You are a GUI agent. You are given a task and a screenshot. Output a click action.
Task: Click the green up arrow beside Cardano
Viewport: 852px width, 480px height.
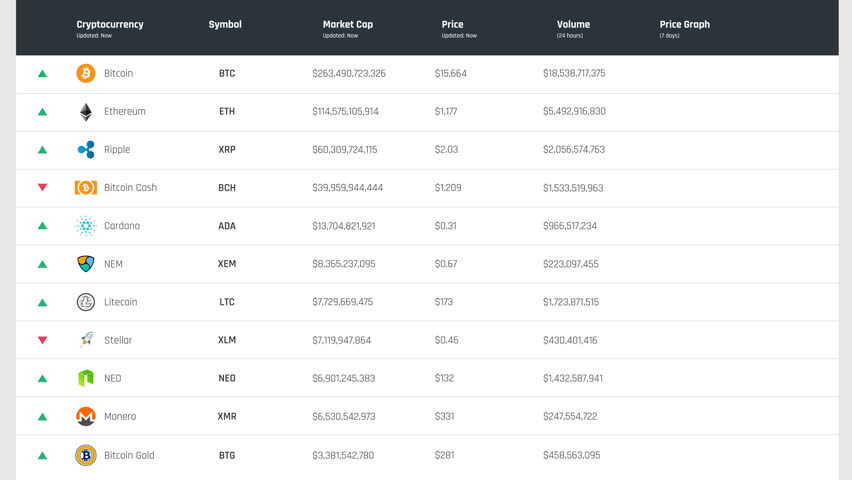tap(42, 226)
